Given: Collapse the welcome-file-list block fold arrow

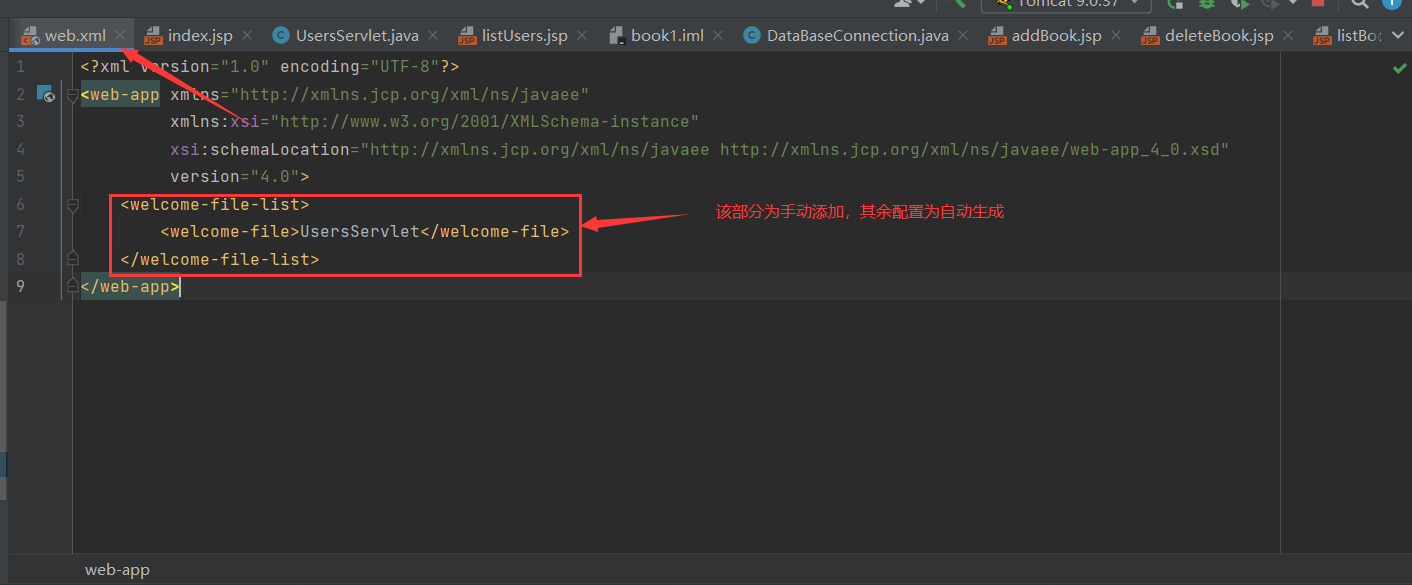Looking at the screenshot, I should pyautogui.click(x=72, y=206).
